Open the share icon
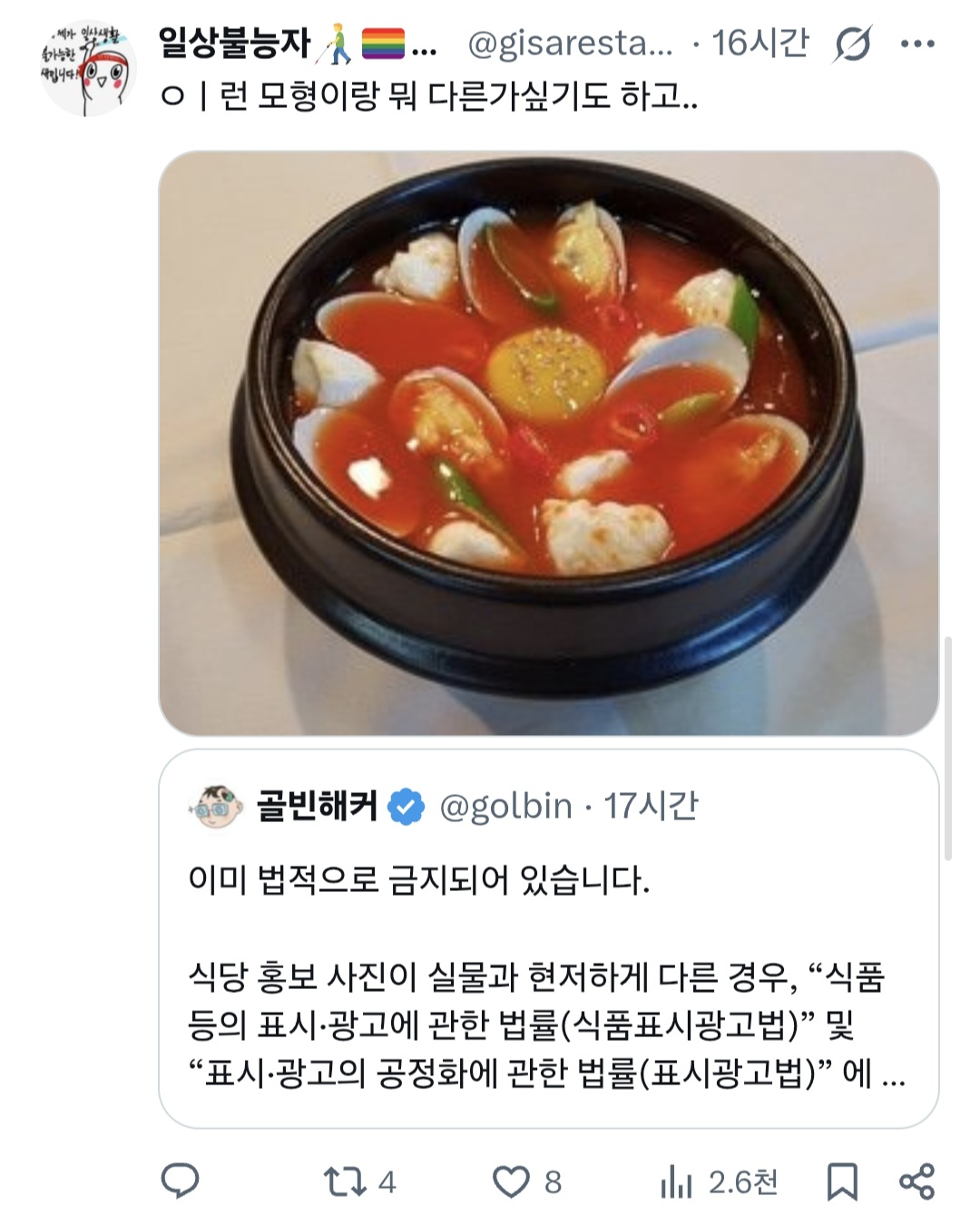The width and height of the screenshot is (980, 1225). 916,1181
